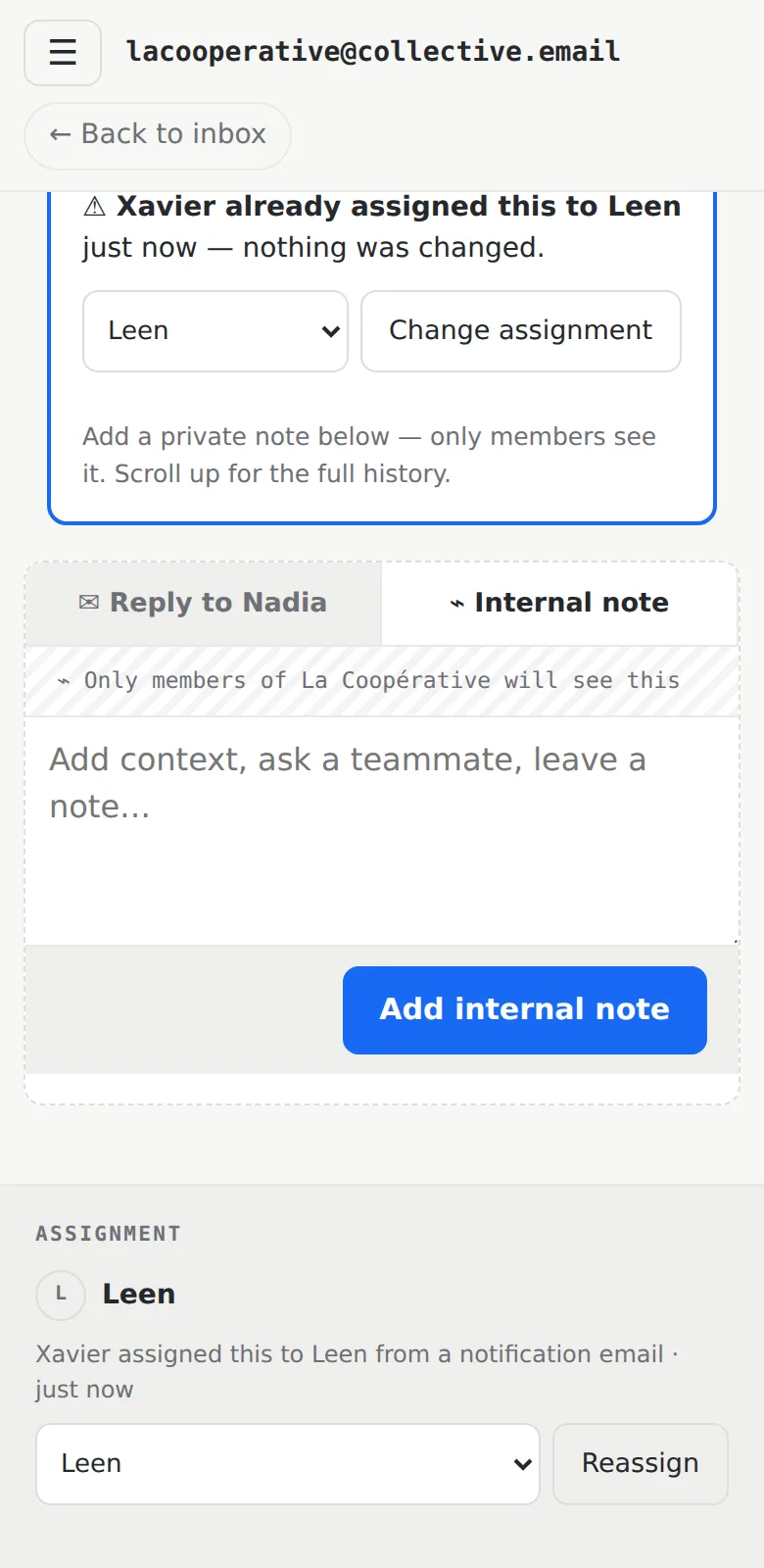This screenshot has width=764, height=1568.
Task: Select the Internal note tab
Action: tap(559, 603)
